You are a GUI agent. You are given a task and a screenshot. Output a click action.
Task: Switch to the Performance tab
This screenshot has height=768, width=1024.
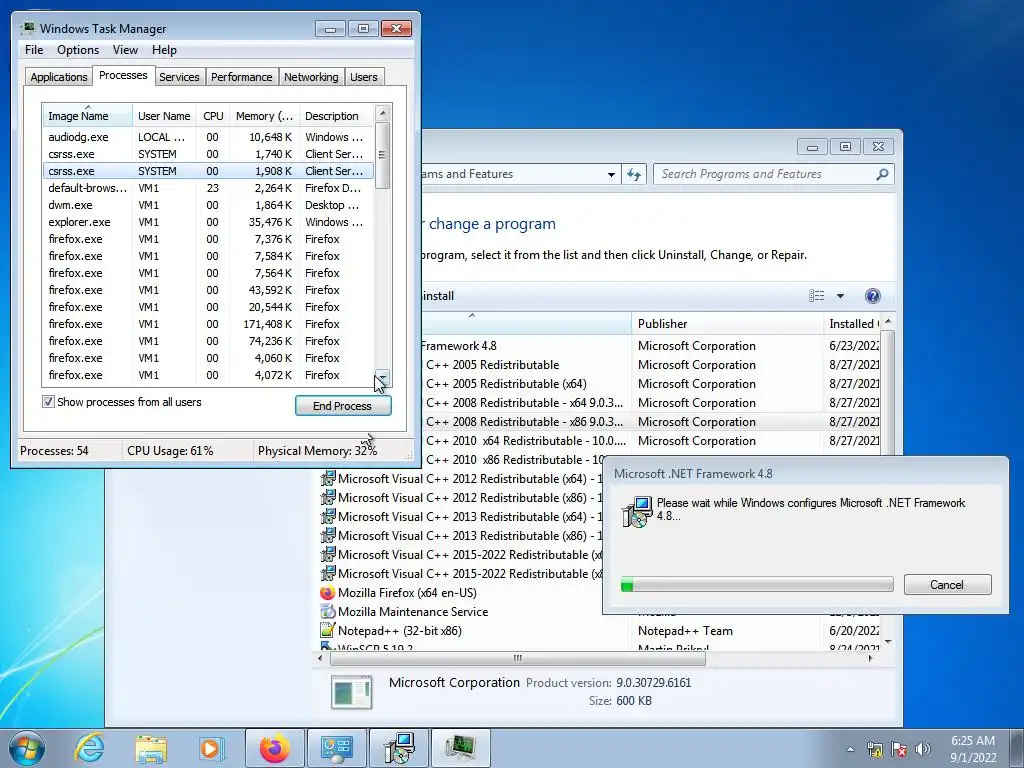241,77
